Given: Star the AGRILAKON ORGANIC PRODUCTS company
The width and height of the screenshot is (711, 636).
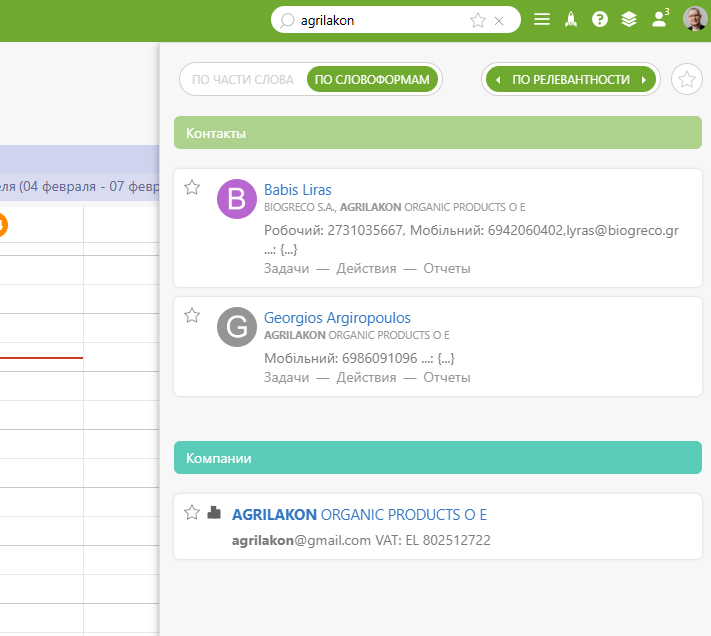Looking at the screenshot, I should pos(192,512).
